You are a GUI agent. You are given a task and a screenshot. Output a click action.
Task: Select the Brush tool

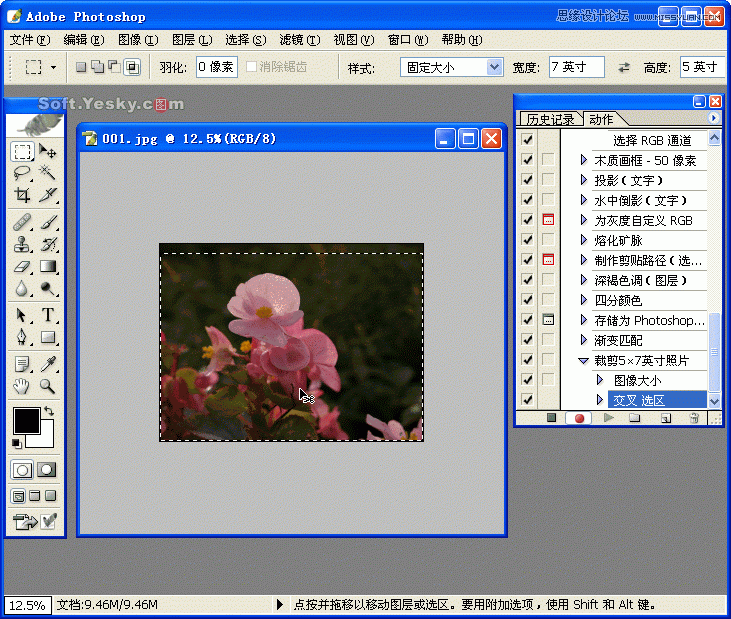pyautogui.click(x=48, y=222)
